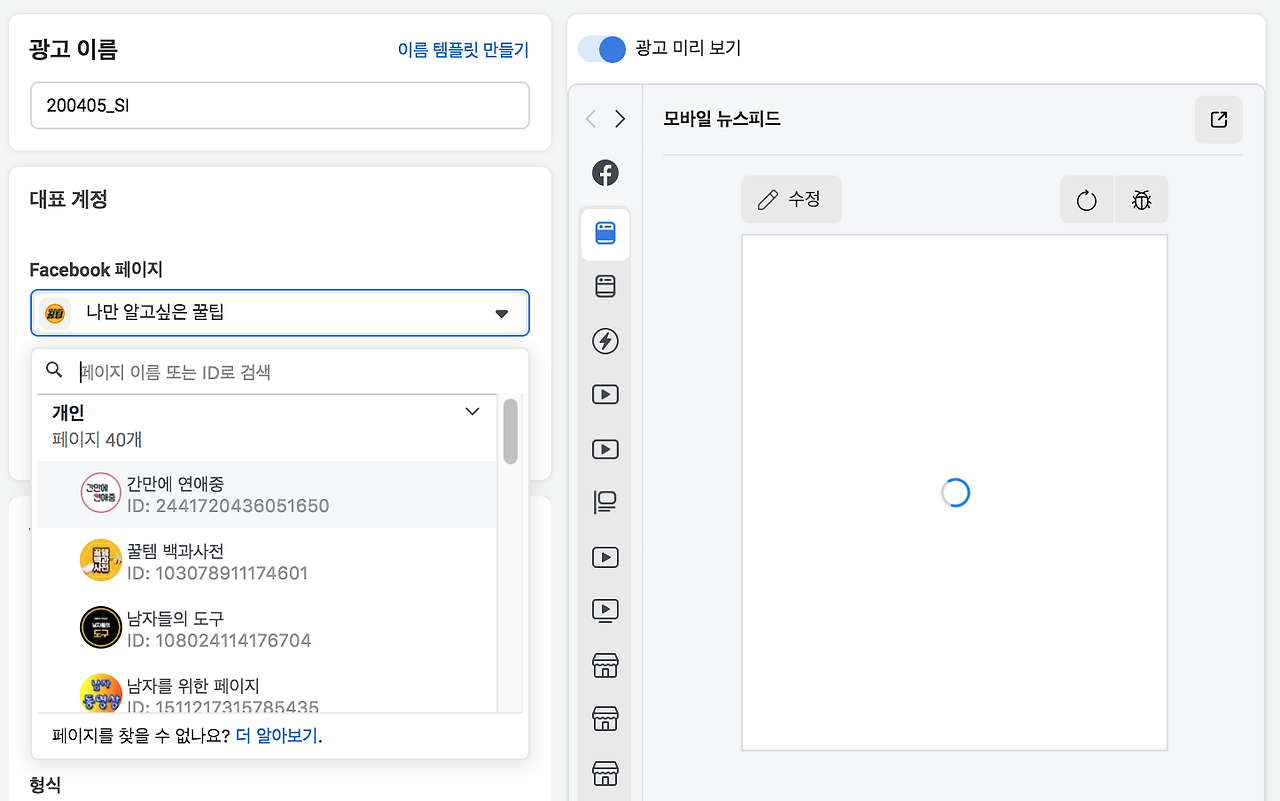
Task: Click the 이름 템플릿 만들기 link
Action: [x=463, y=50]
